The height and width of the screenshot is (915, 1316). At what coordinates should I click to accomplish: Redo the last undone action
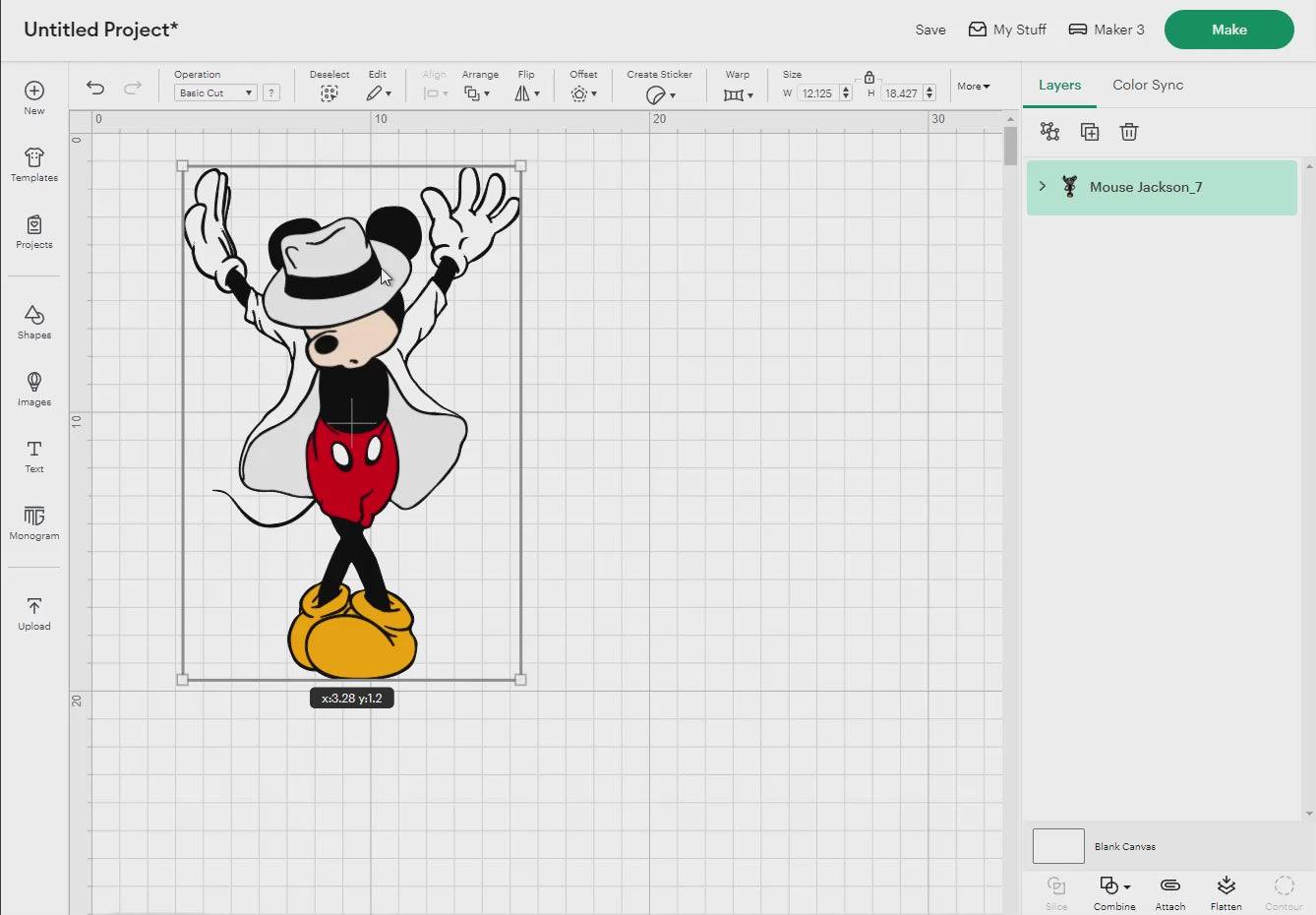pyautogui.click(x=133, y=88)
